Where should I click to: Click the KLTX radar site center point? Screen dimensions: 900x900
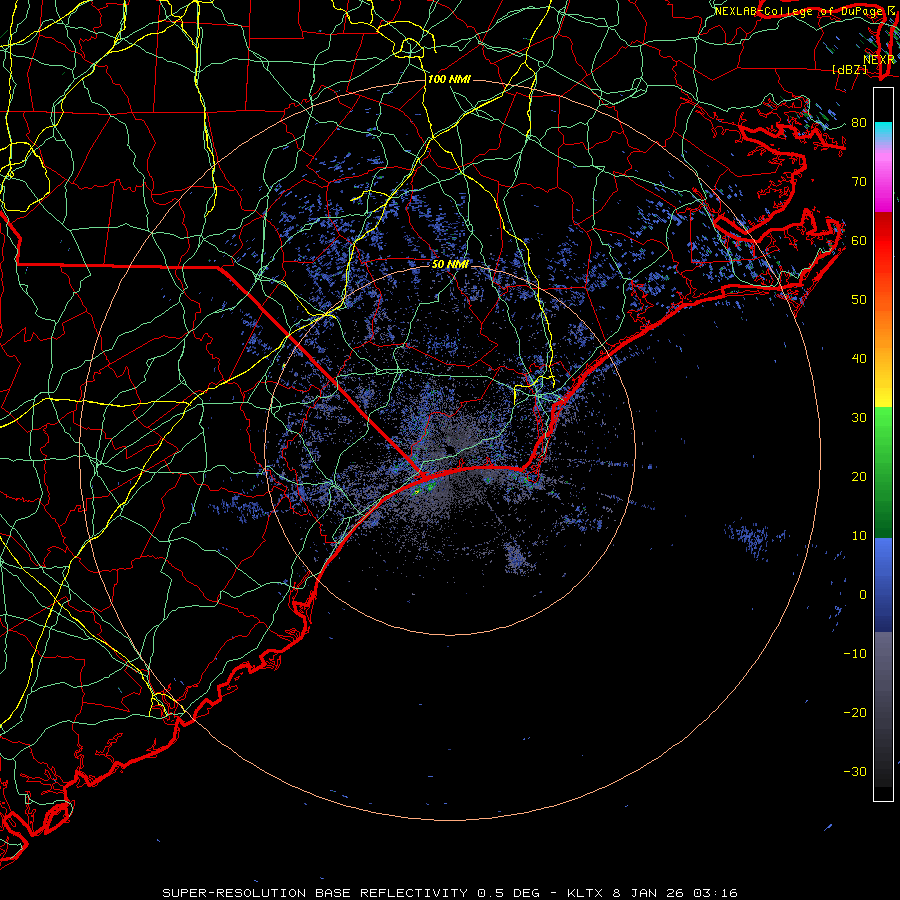pos(450,450)
